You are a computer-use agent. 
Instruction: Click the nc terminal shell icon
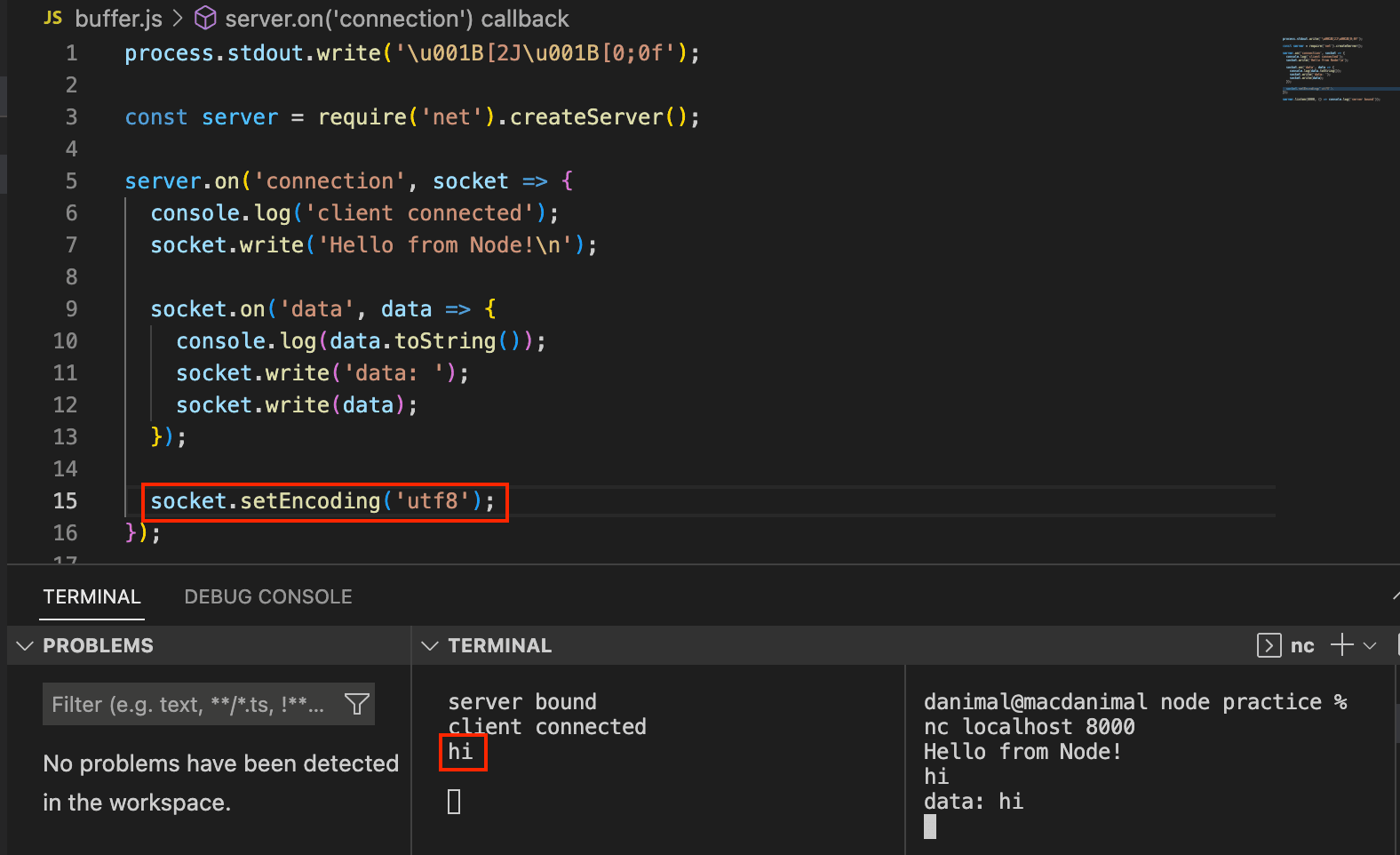1269,645
